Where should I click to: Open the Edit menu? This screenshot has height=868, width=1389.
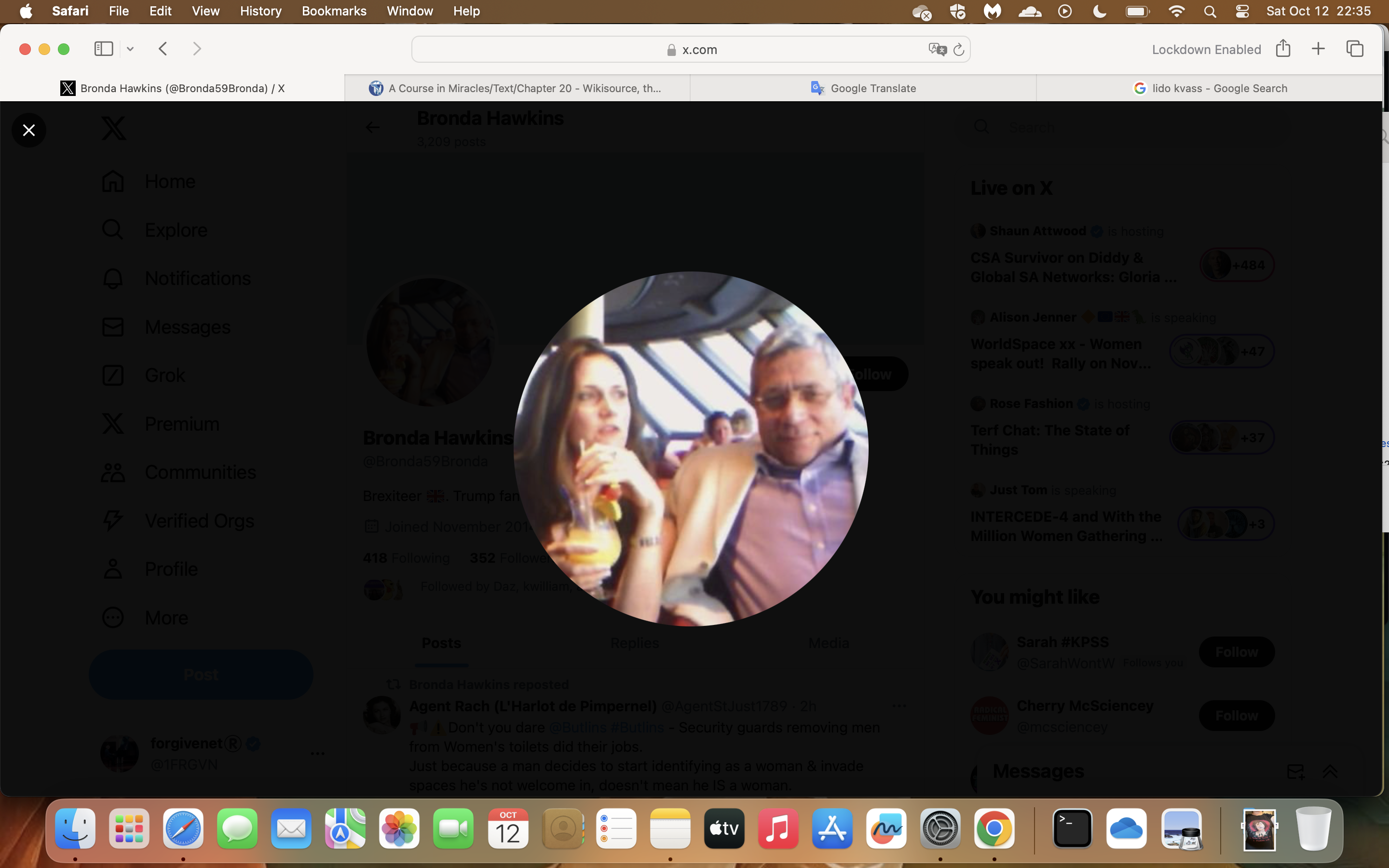tap(160, 11)
